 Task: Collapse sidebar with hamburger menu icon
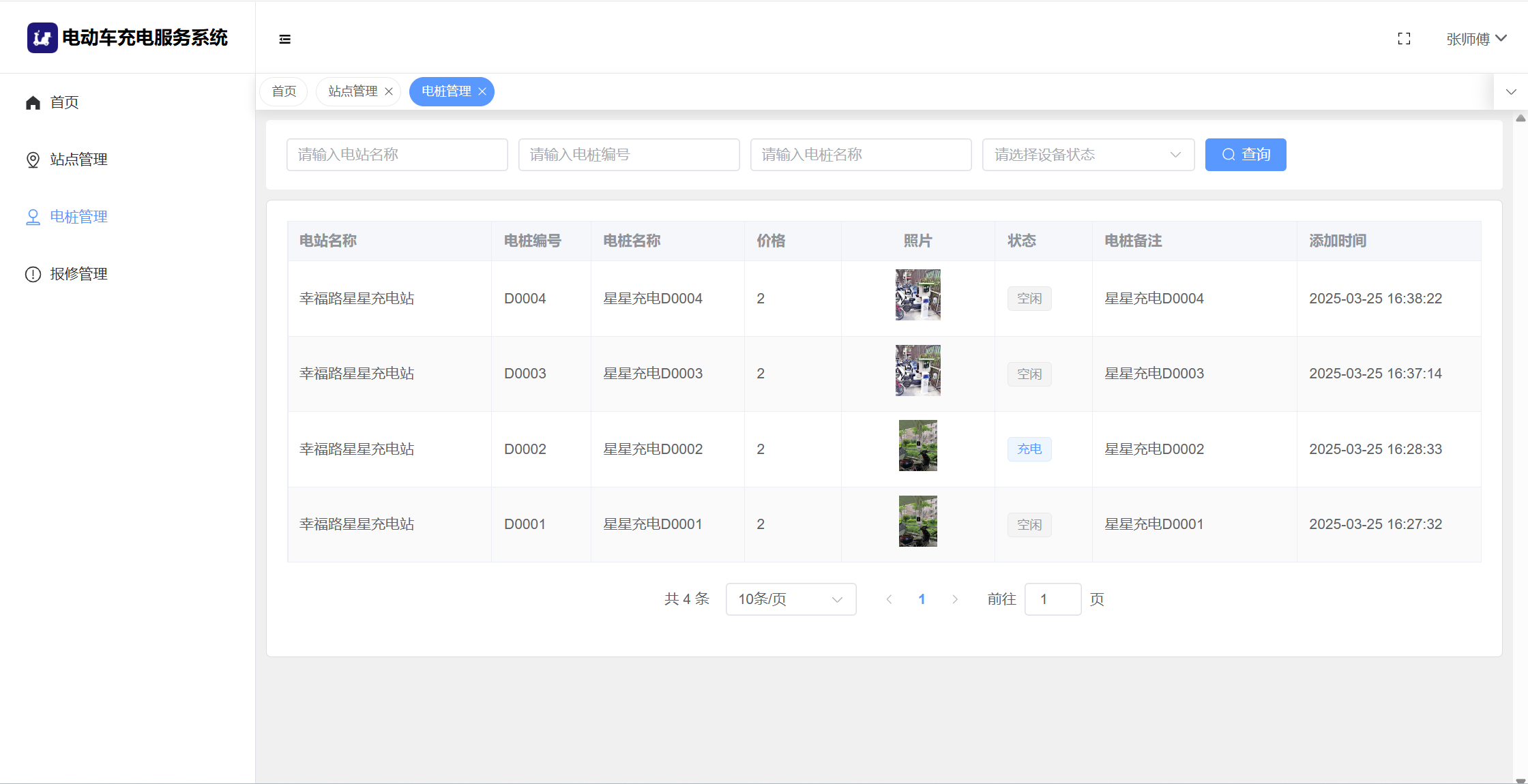(x=285, y=40)
